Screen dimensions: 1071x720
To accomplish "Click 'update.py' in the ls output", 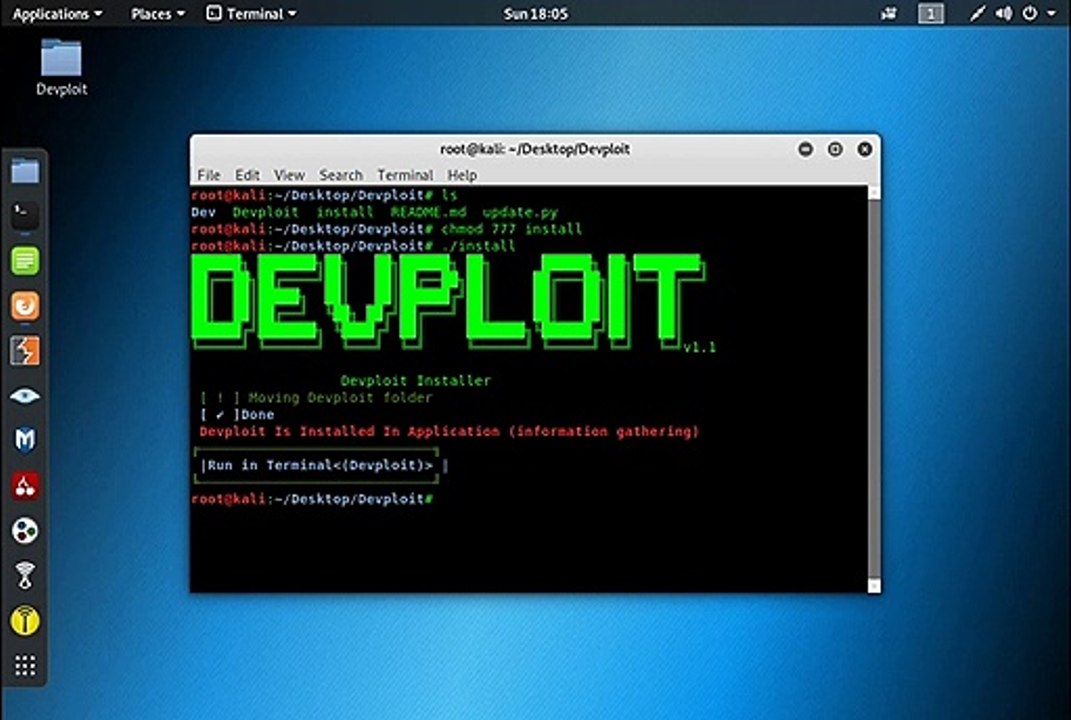I will [x=520, y=212].
